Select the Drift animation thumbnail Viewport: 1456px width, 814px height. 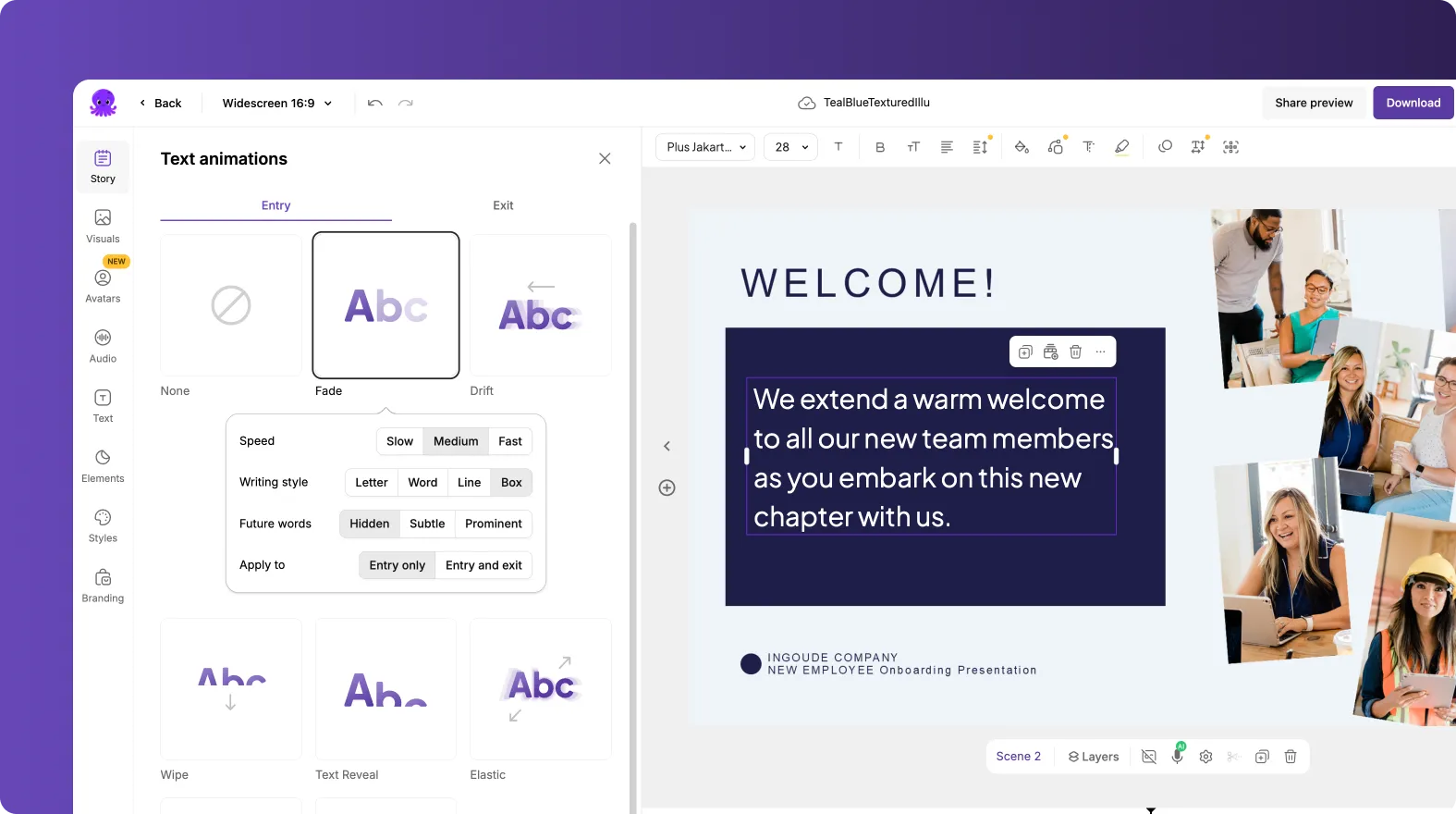click(x=541, y=305)
